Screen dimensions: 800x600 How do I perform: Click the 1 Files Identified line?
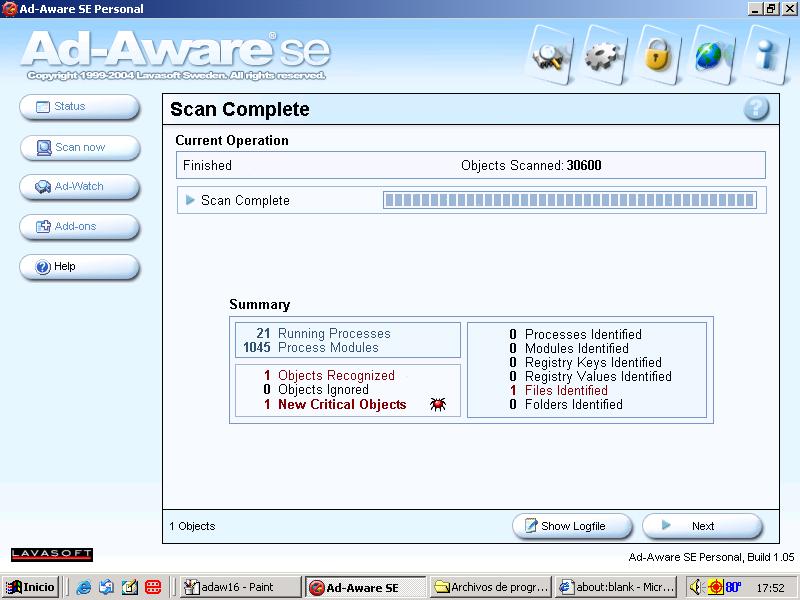tap(559, 390)
